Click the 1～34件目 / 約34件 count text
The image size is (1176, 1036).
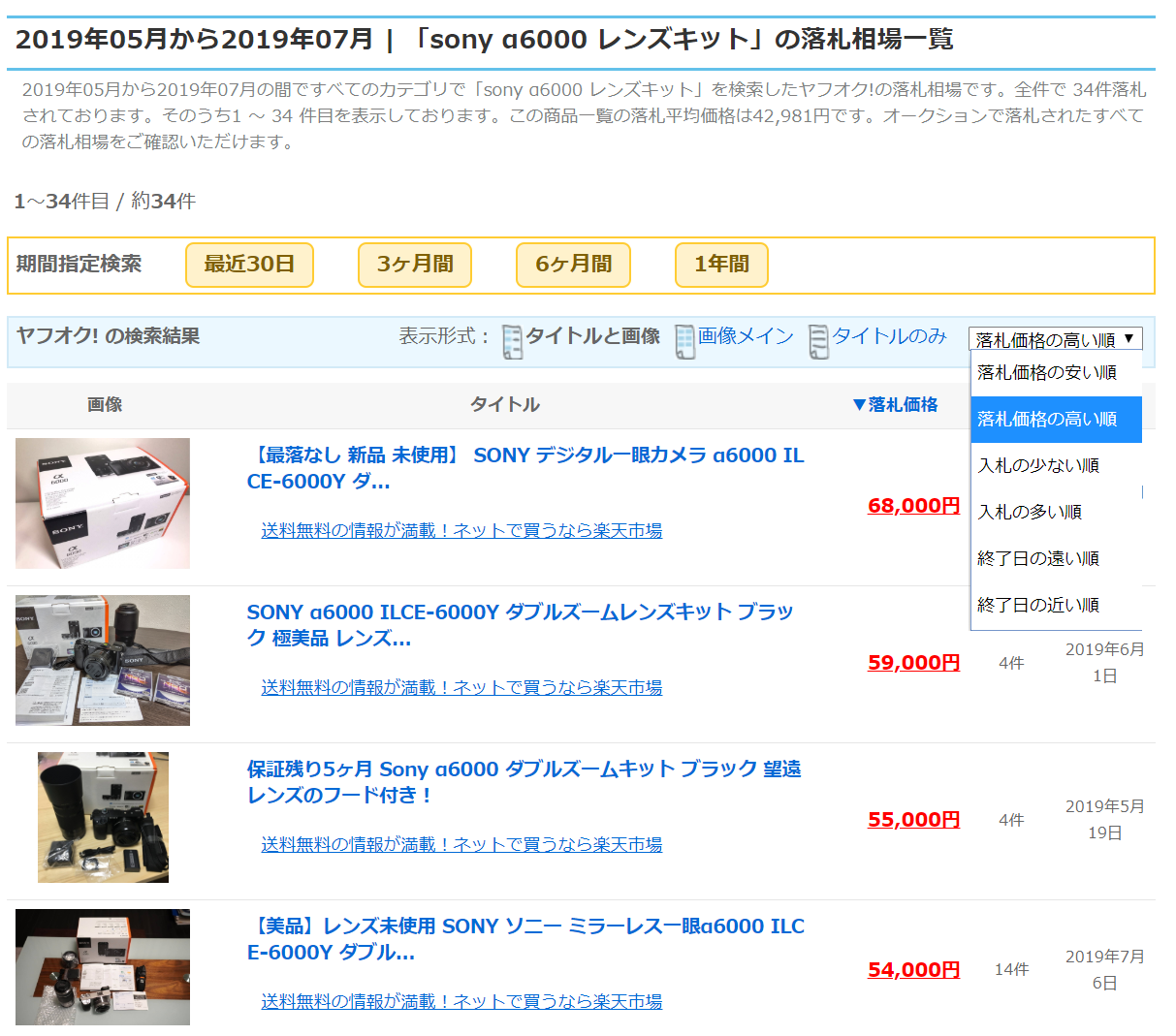click(x=105, y=201)
